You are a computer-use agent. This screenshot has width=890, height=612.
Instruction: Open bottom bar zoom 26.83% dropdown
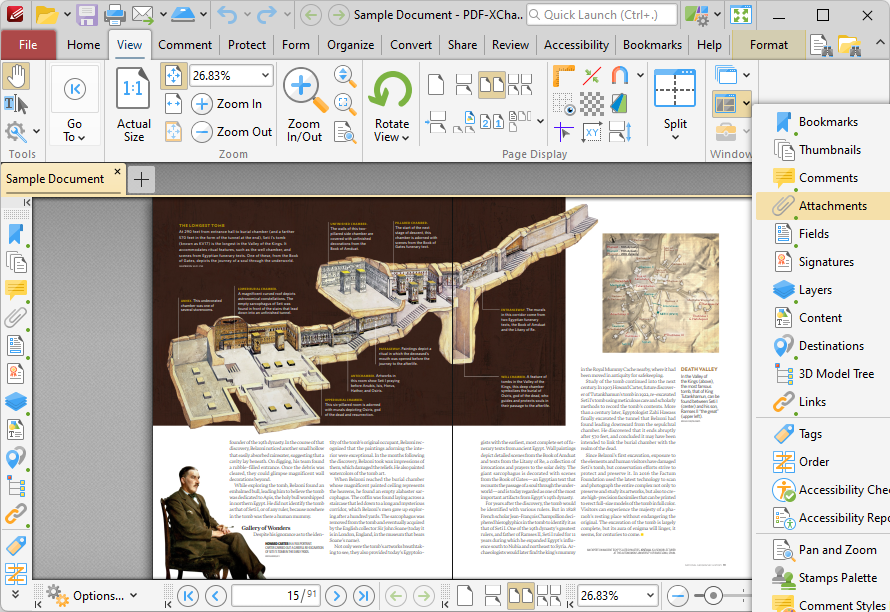pyautogui.click(x=650, y=596)
